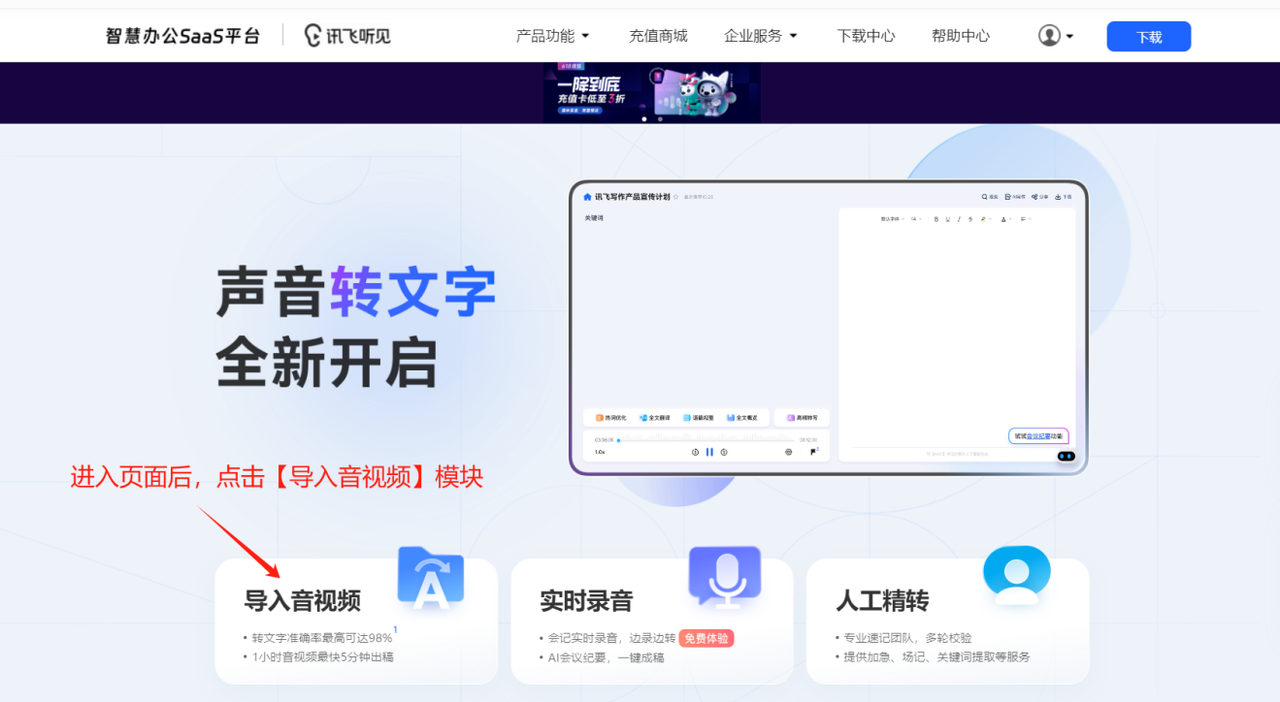Open the account dropdown arrow
Image resolution: width=1280 pixels, height=702 pixels.
click(1070, 36)
